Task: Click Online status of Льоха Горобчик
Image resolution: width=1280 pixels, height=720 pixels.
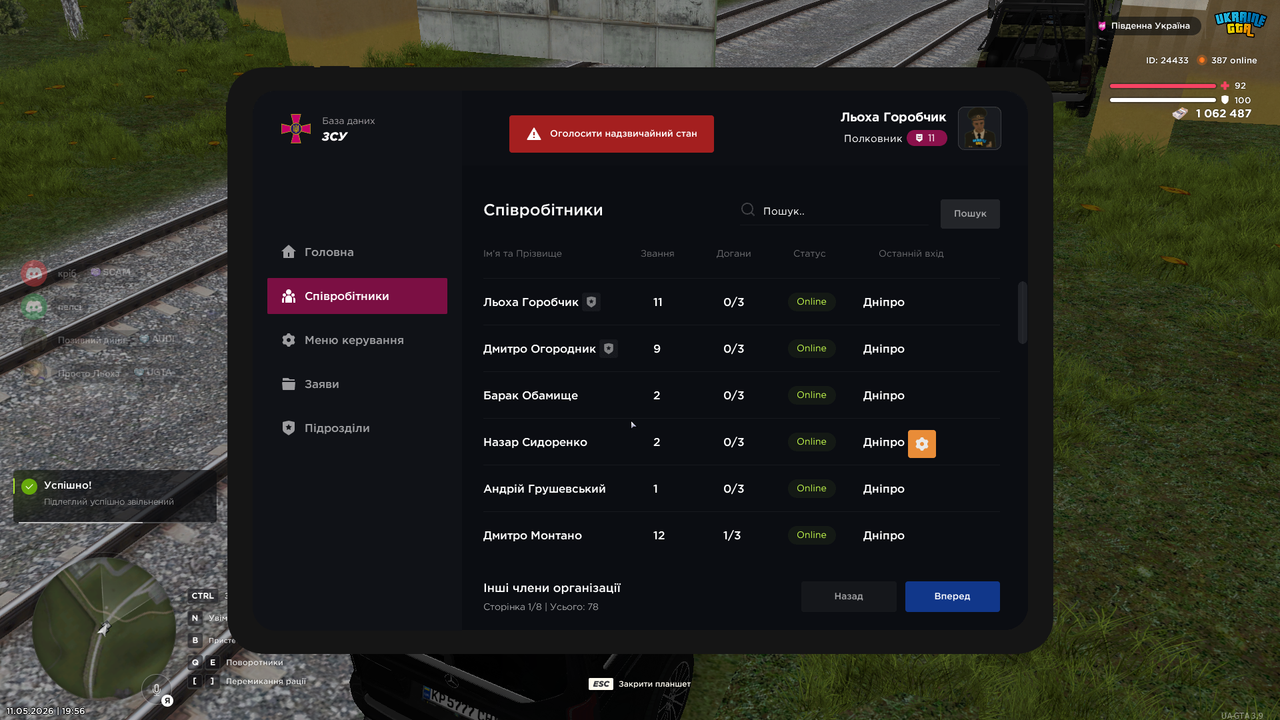Action: (811, 302)
